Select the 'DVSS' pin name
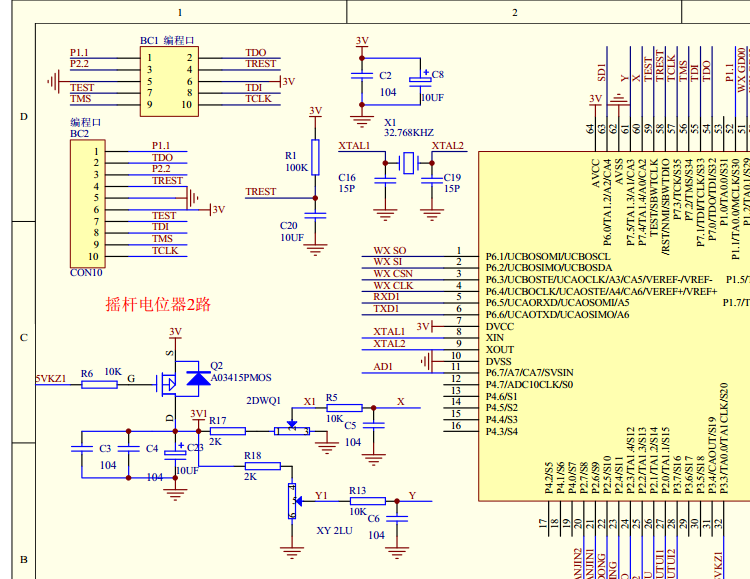The width and height of the screenshot is (750, 579). [499, 361]
